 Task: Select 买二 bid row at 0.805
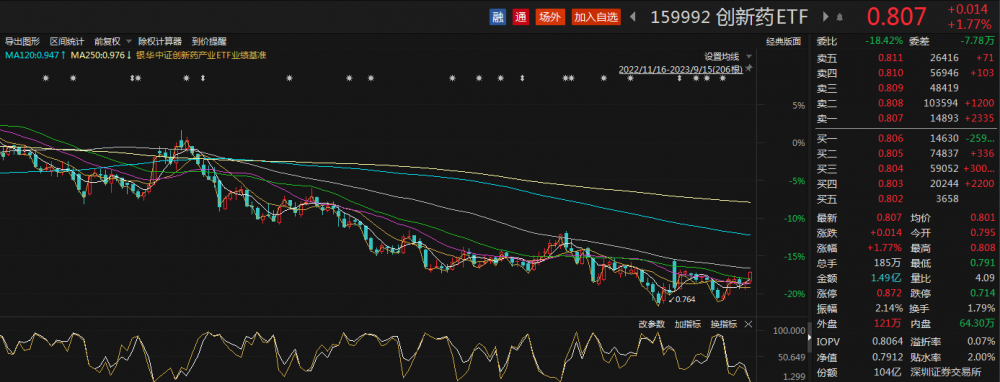tap(907, 154)
